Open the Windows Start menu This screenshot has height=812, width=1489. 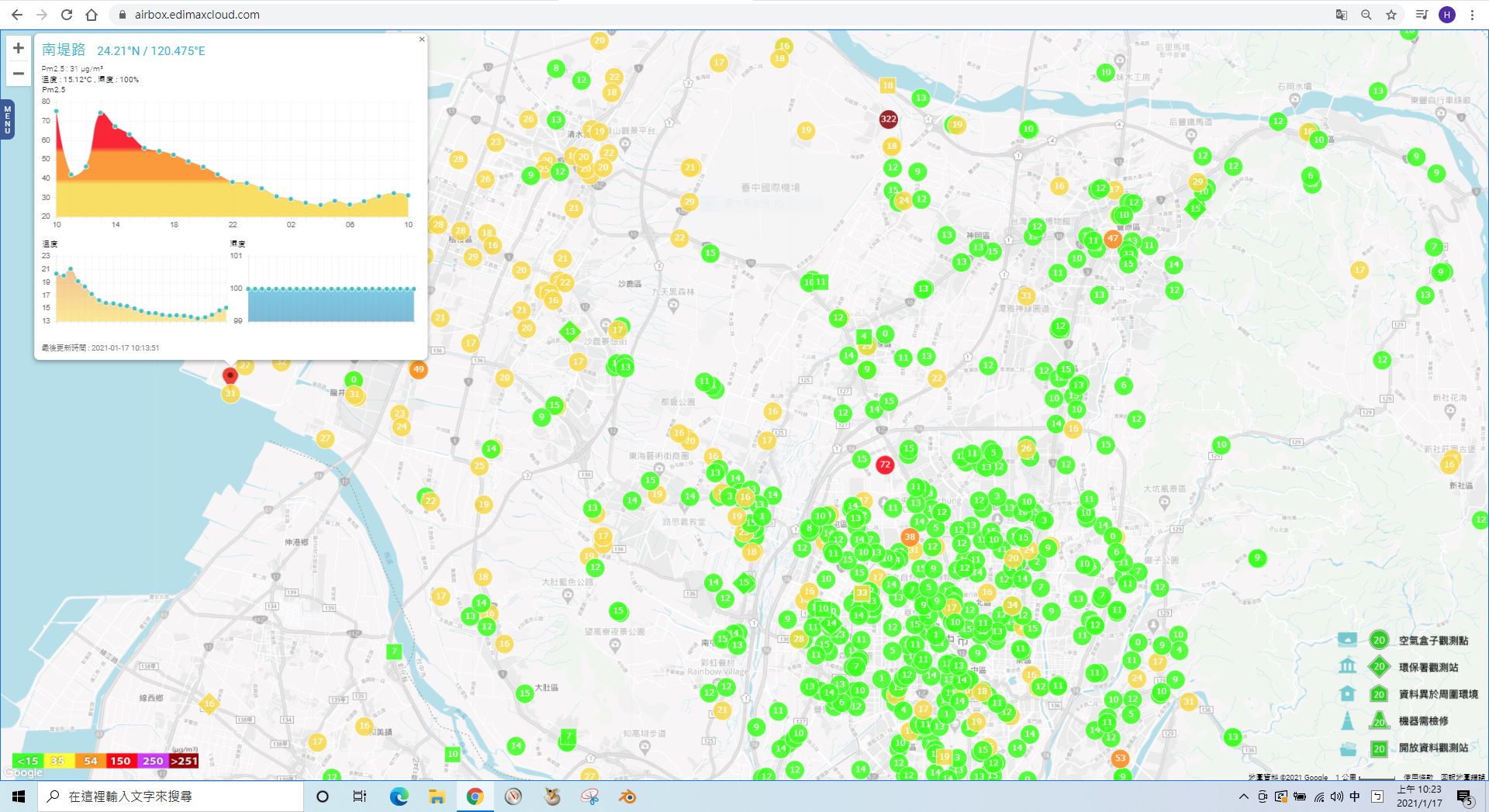pos(19,796)
